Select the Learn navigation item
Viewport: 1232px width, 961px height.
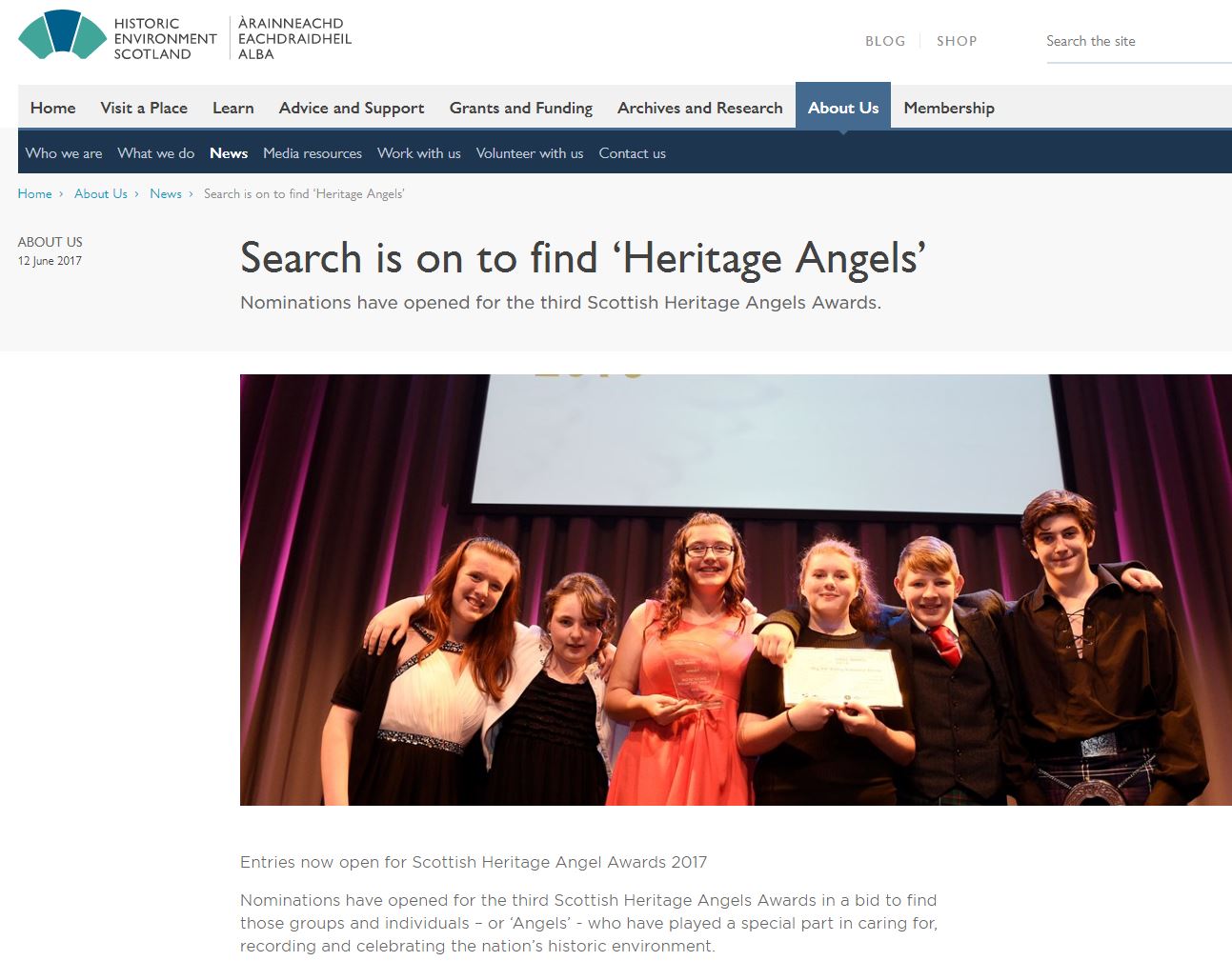click(232, 108)
